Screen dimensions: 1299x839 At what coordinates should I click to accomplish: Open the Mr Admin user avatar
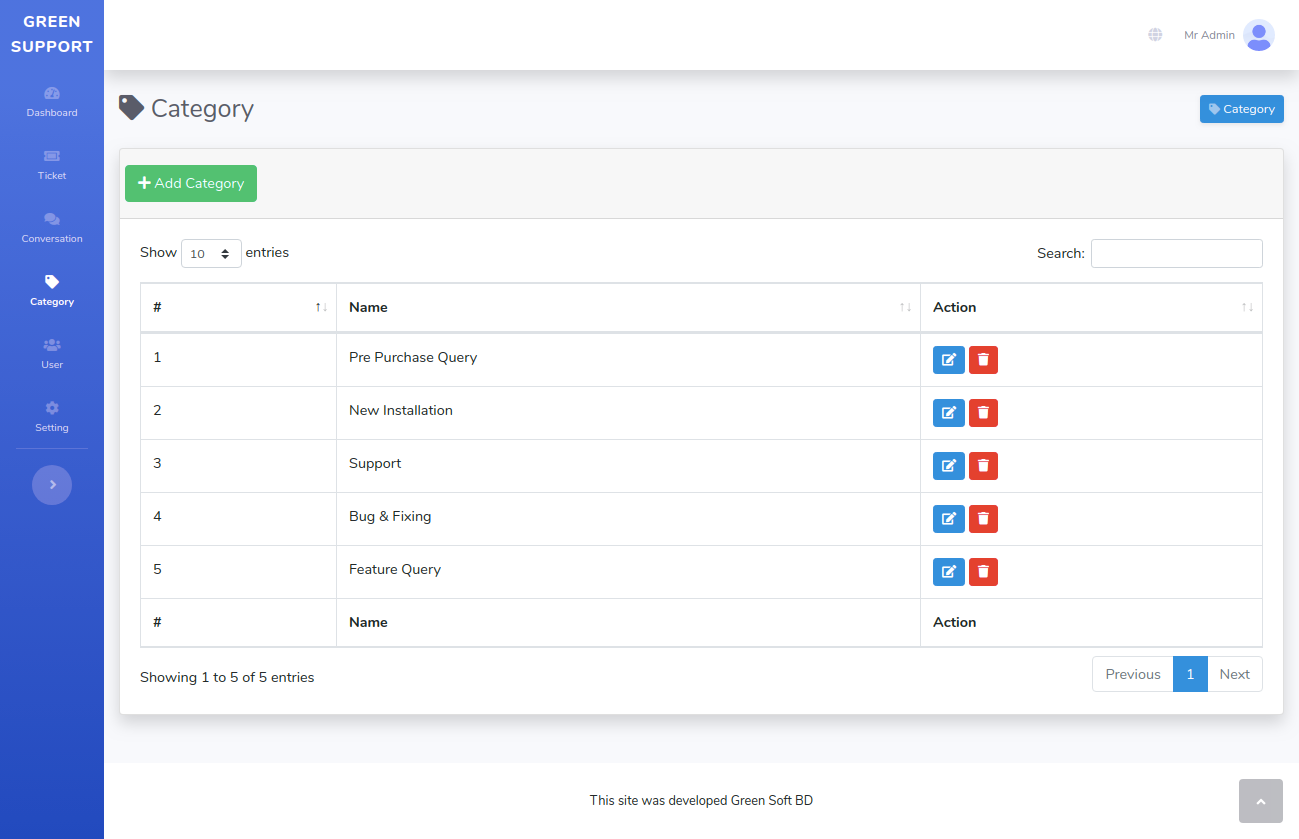1258,35
